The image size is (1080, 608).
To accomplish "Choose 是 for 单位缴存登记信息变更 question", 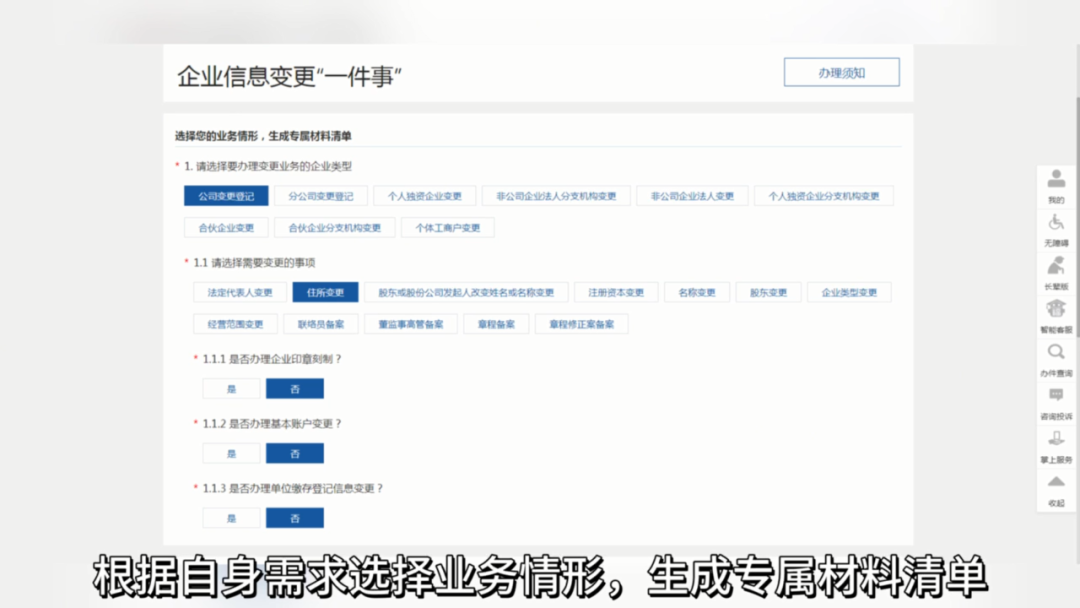I will pyautogui.click(x=231, y=518).
